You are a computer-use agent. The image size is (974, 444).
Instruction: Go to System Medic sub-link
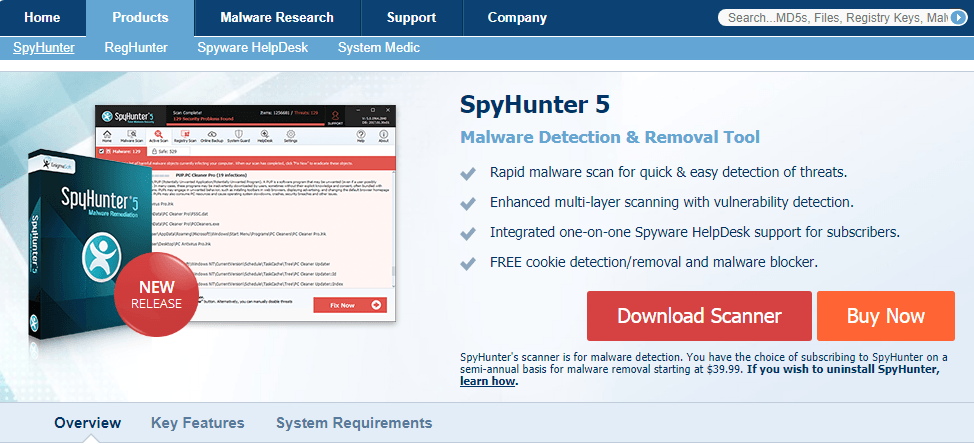[379, 47]
